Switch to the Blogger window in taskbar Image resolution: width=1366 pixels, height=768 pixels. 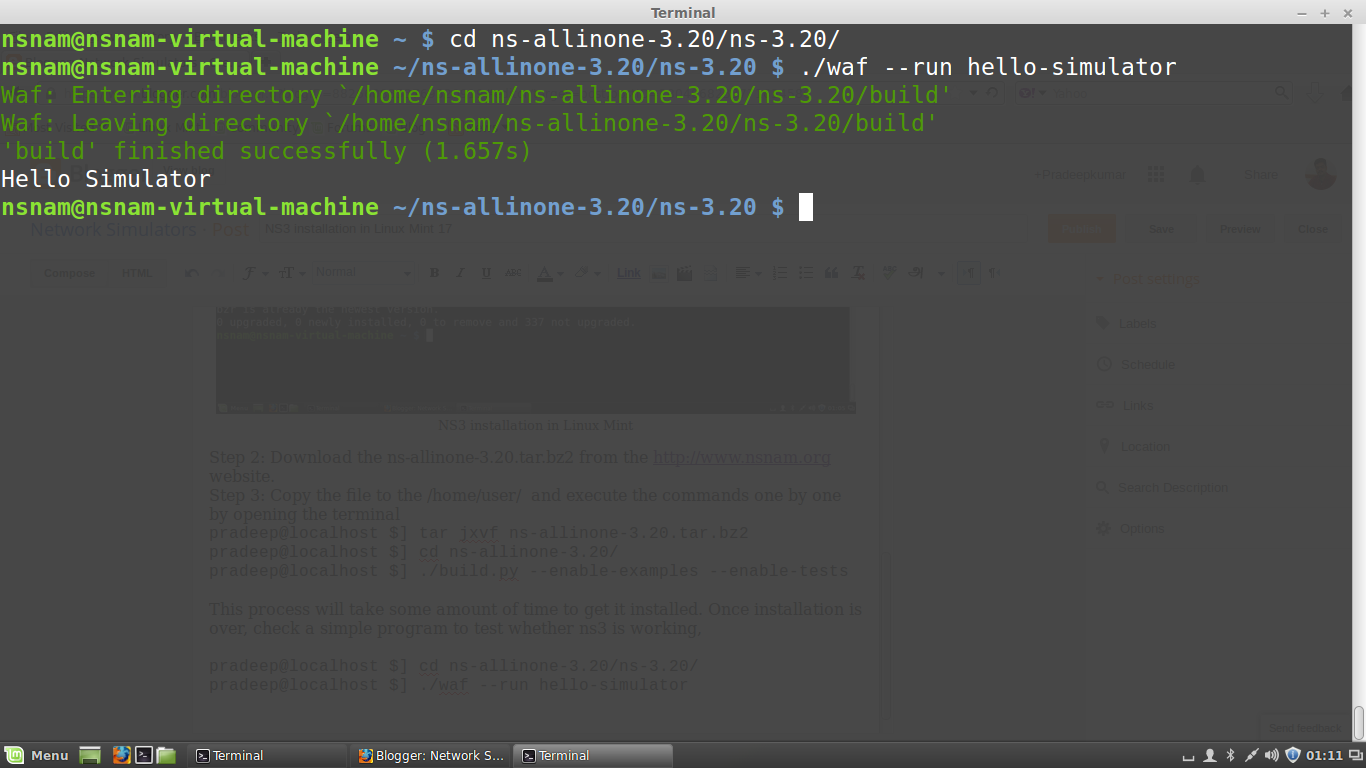430,755
